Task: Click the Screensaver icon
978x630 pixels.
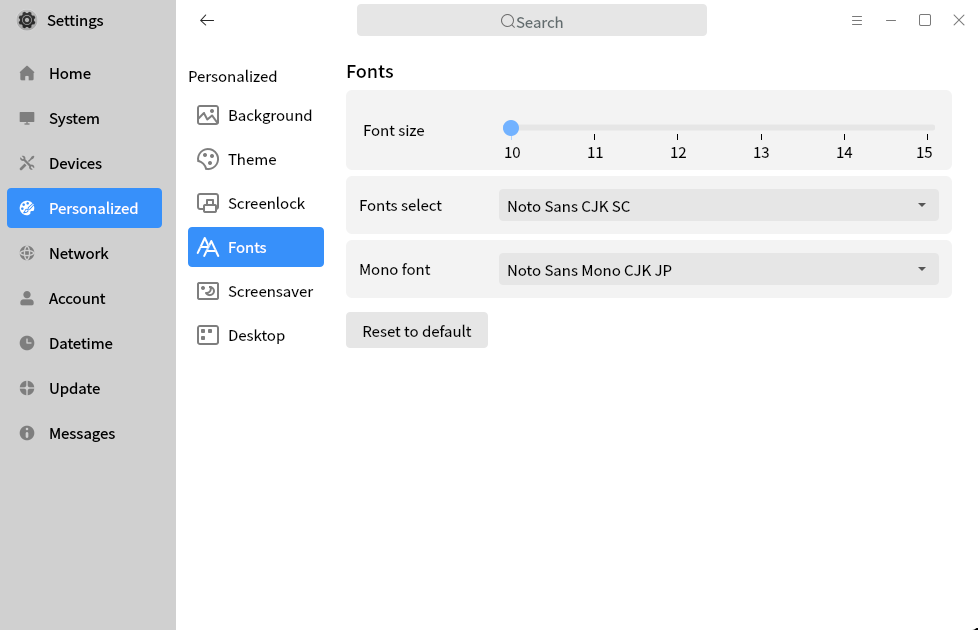Action: point(208,291)
